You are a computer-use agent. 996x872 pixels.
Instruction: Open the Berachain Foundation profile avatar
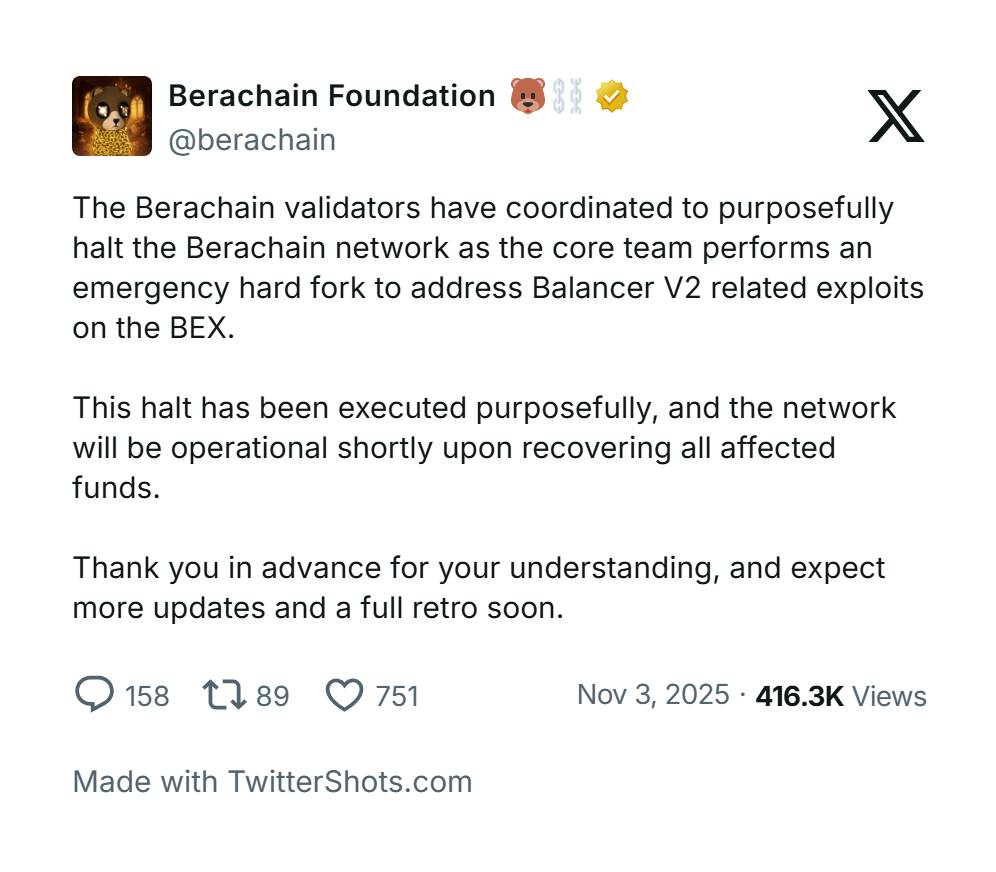(112, 117)
